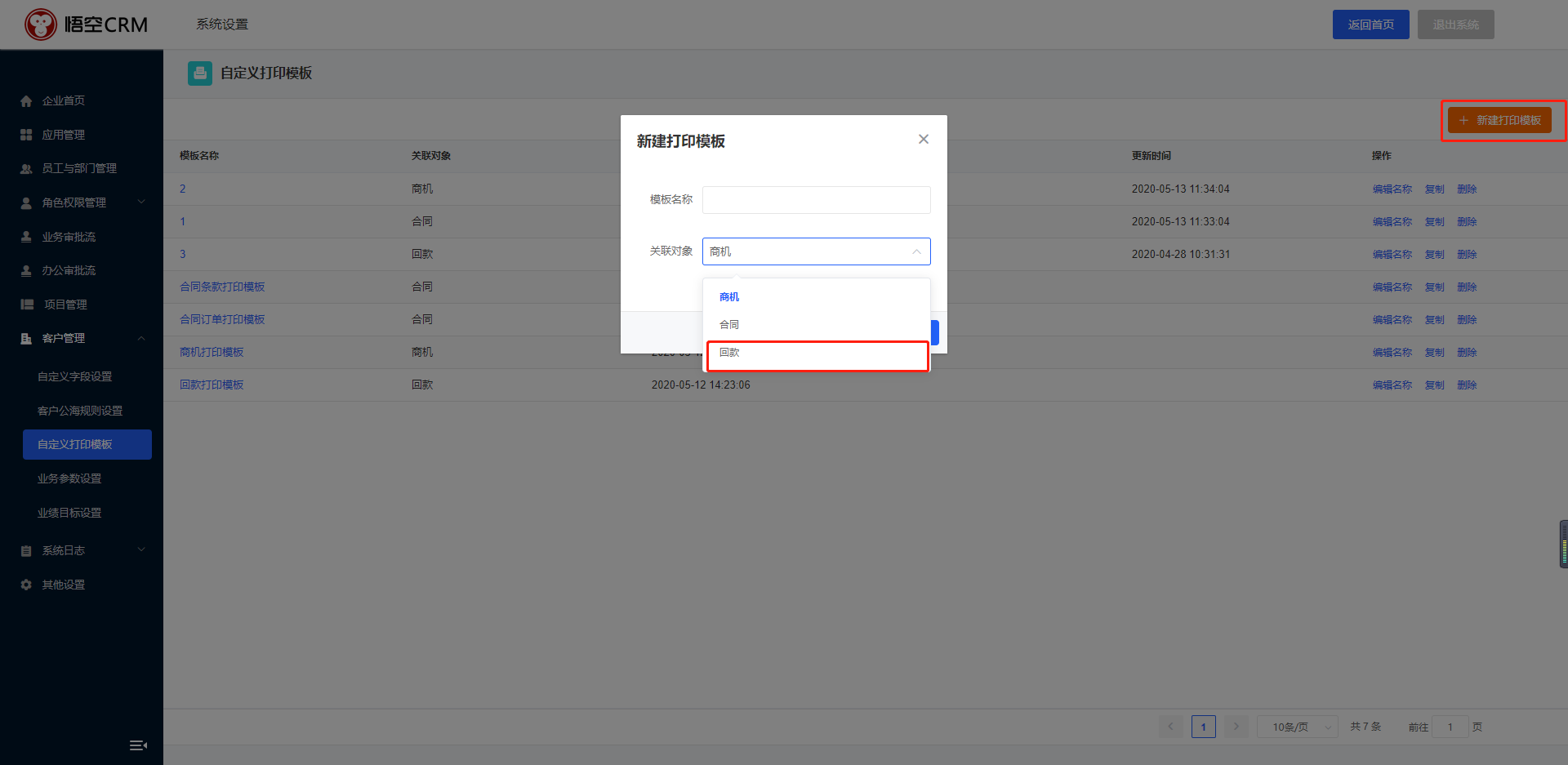
Task: Open 商机打印模板 link
Action: [x=212, y=353]
